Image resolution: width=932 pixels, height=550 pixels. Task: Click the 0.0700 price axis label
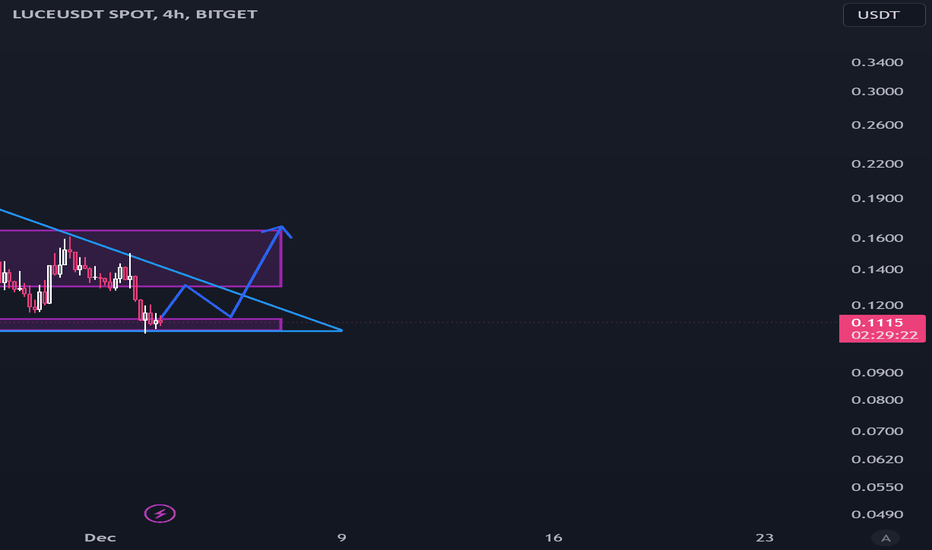pyautogui.click(x=877, y=431)
